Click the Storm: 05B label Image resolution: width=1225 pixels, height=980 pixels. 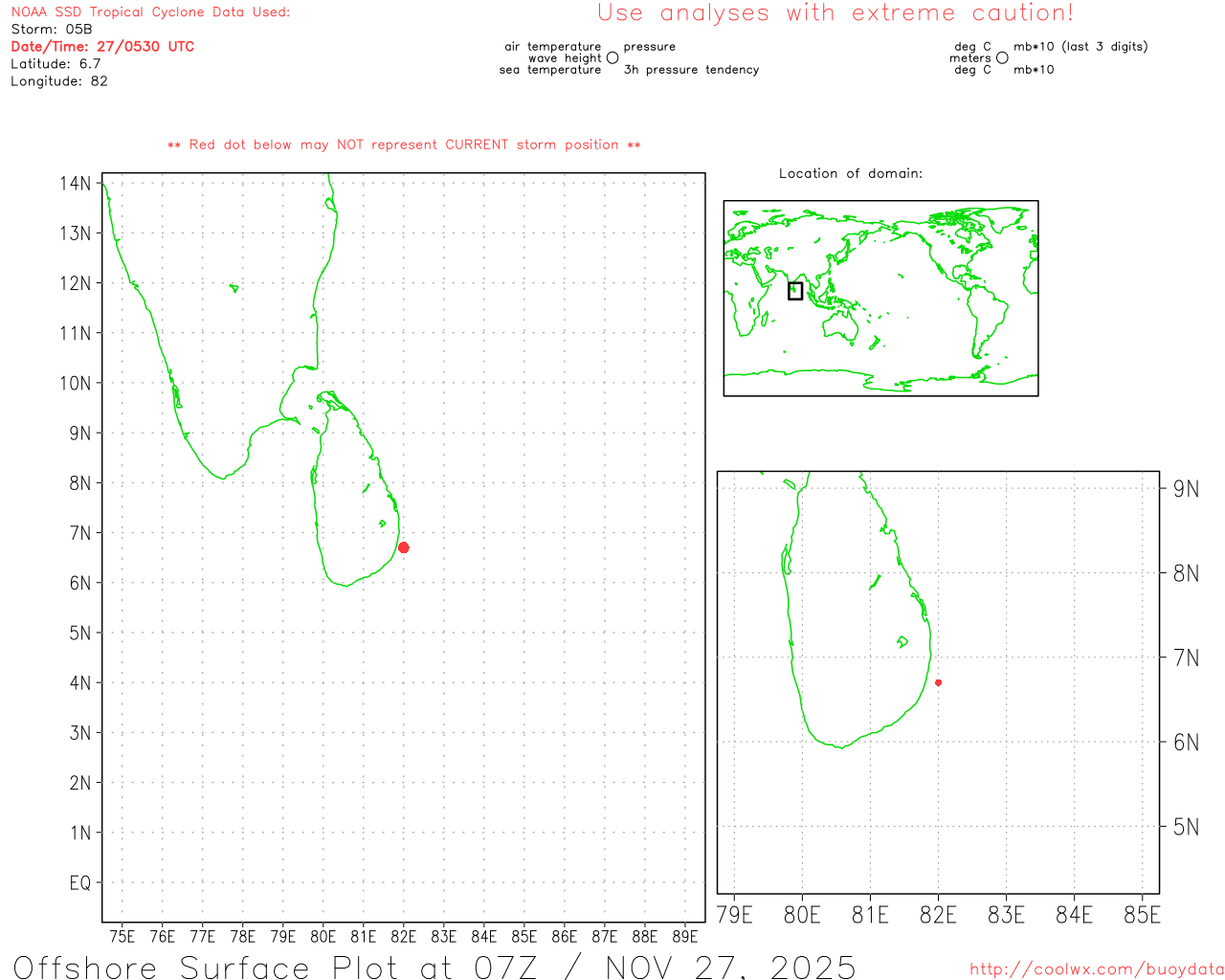pyautogui.click(x=52, y=30)
